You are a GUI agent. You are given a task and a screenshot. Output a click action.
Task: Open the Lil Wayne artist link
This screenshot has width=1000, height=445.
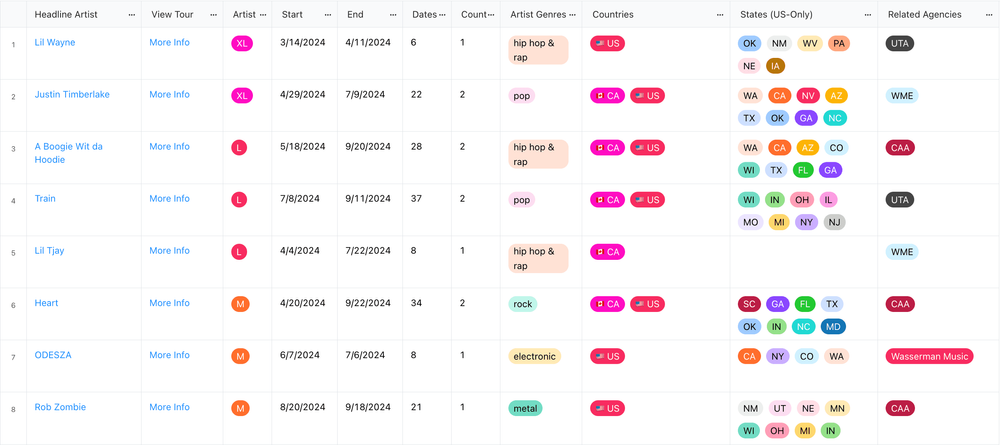tap(55, 42)
